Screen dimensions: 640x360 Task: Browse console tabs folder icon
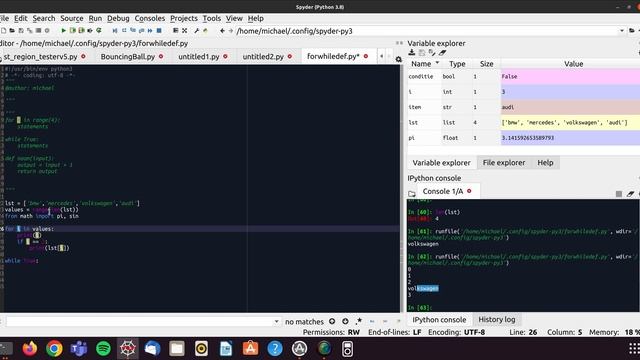pyautogui.click(x=411, y=193)
